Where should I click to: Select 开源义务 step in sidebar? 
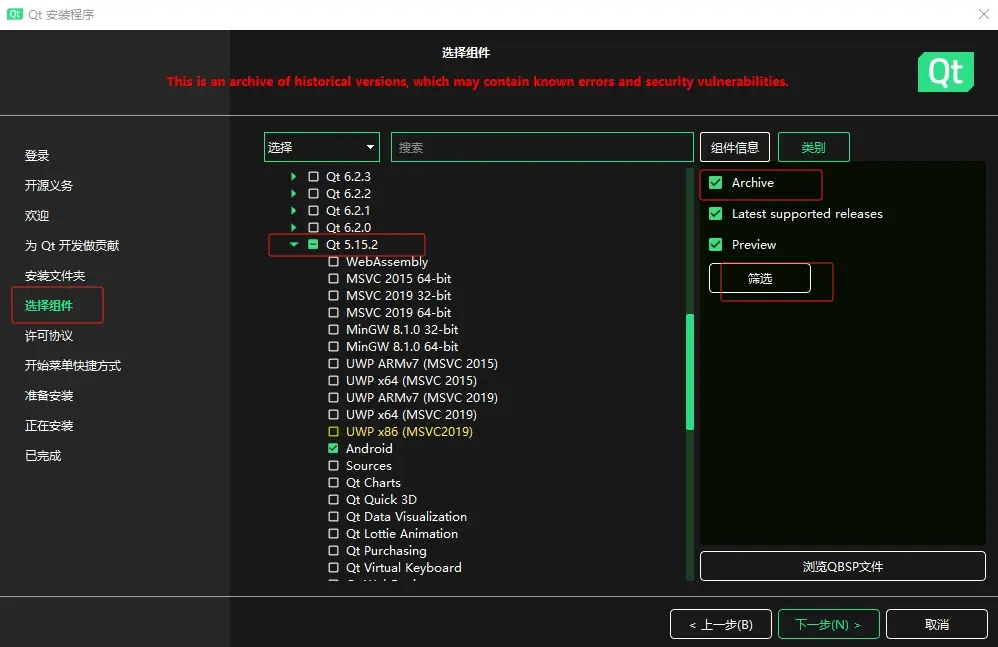tap(49, 185)
